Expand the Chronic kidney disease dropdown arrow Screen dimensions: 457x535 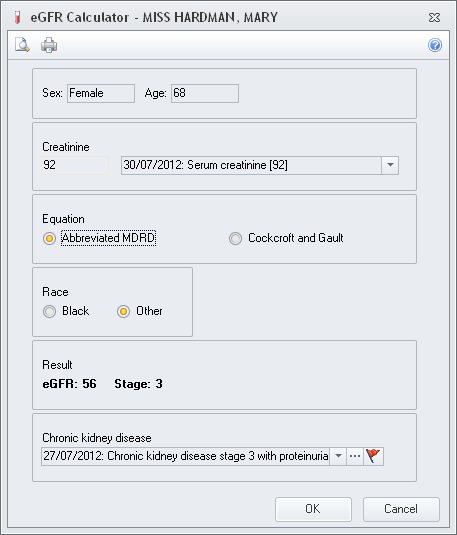tap(338, 456)
